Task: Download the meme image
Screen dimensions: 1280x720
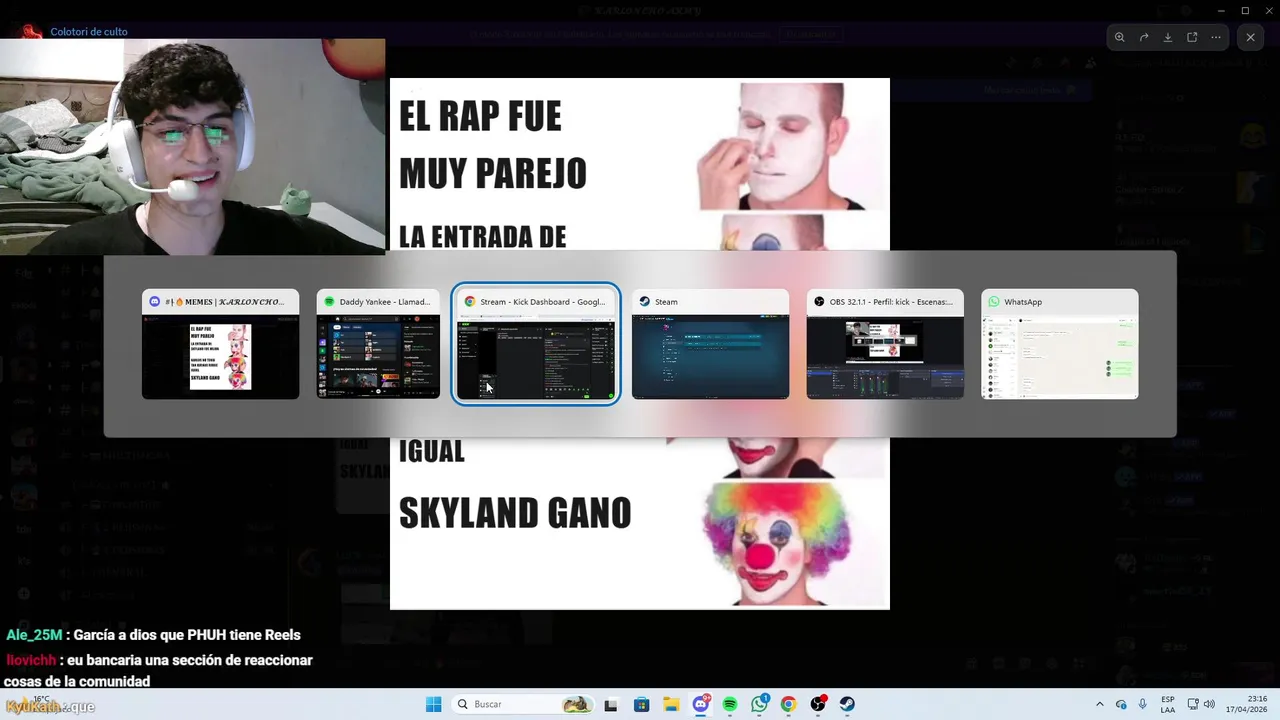Action: [1168, 37]
